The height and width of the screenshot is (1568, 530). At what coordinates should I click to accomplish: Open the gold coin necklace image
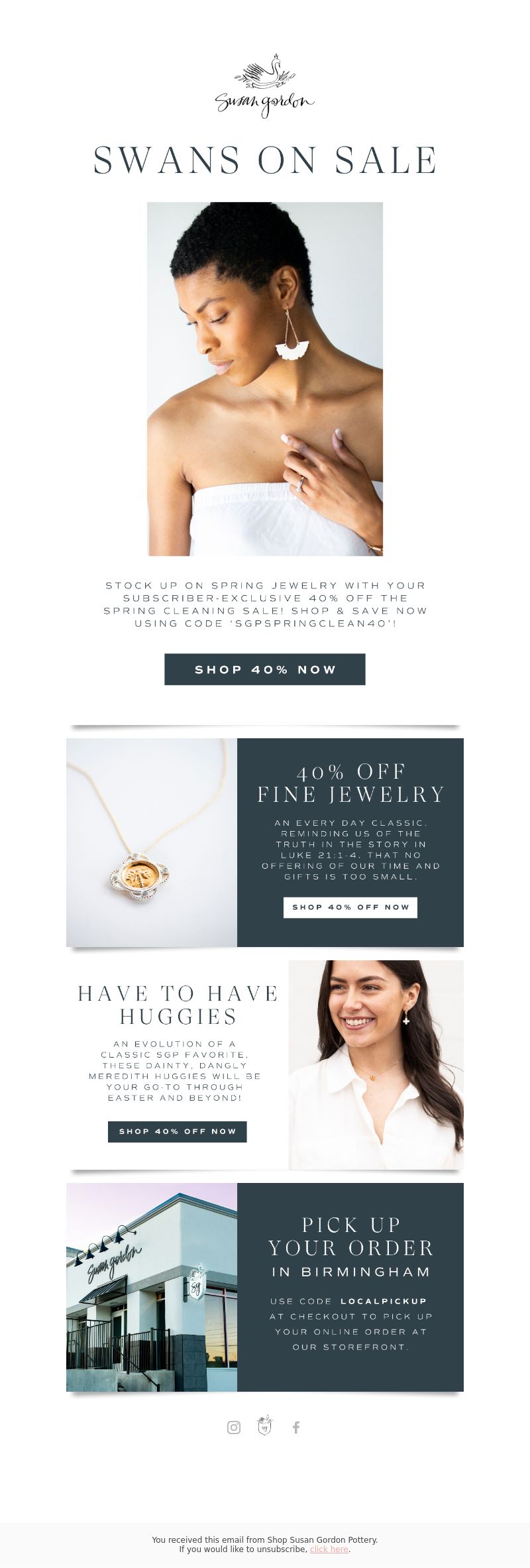(x=152, y=842)
